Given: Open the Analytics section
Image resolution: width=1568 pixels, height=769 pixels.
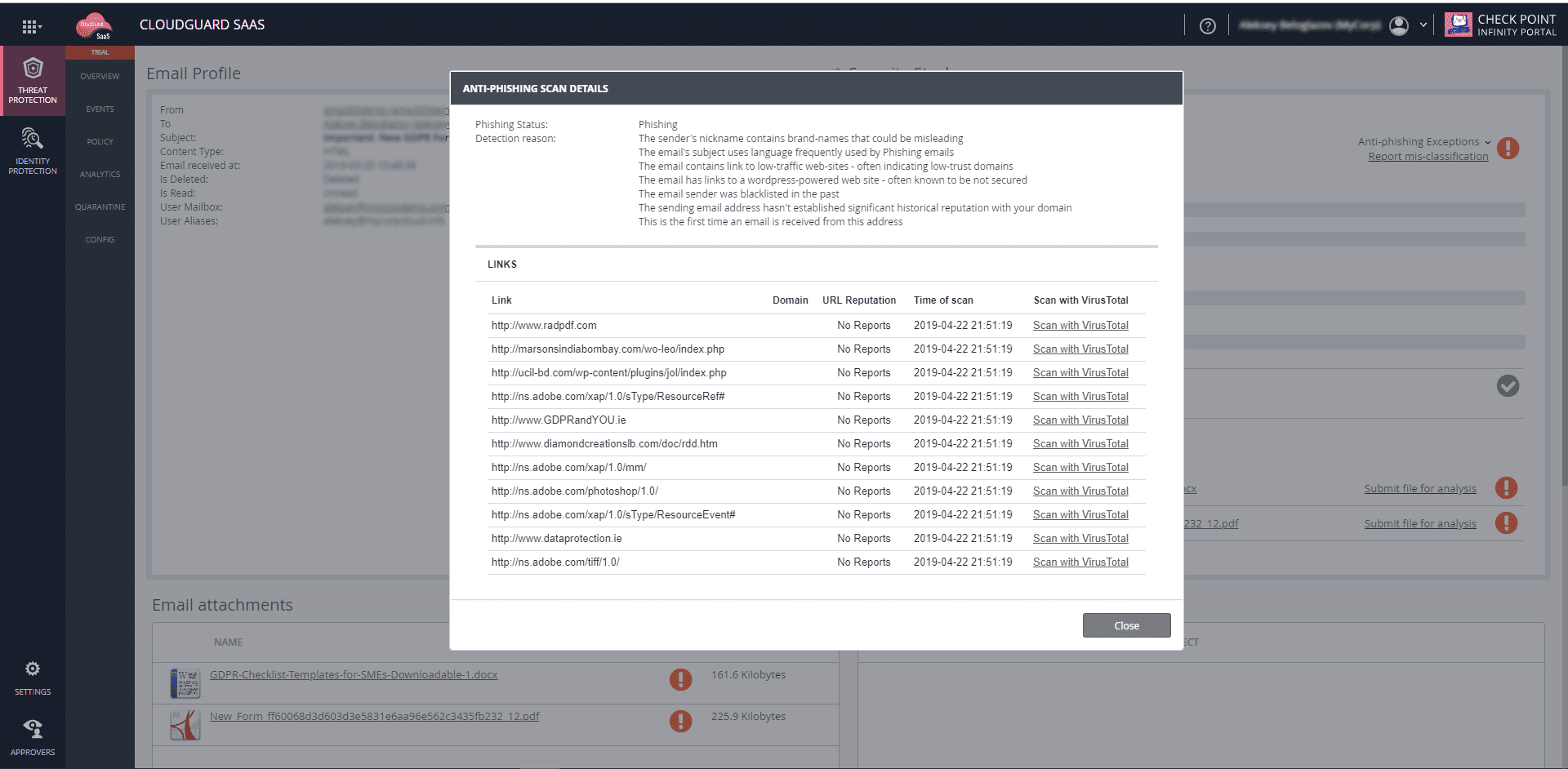Looking at the screenshot, I should (100, 175).
